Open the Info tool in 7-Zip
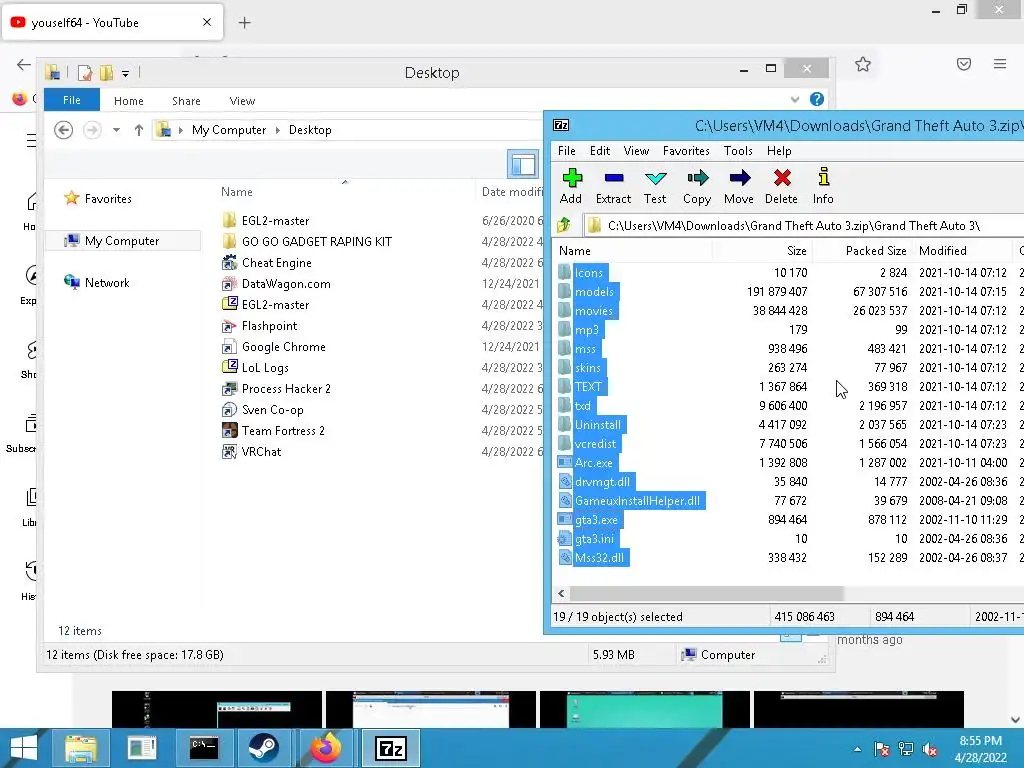Screen dimensions: 1024x768 pos(823,187)
